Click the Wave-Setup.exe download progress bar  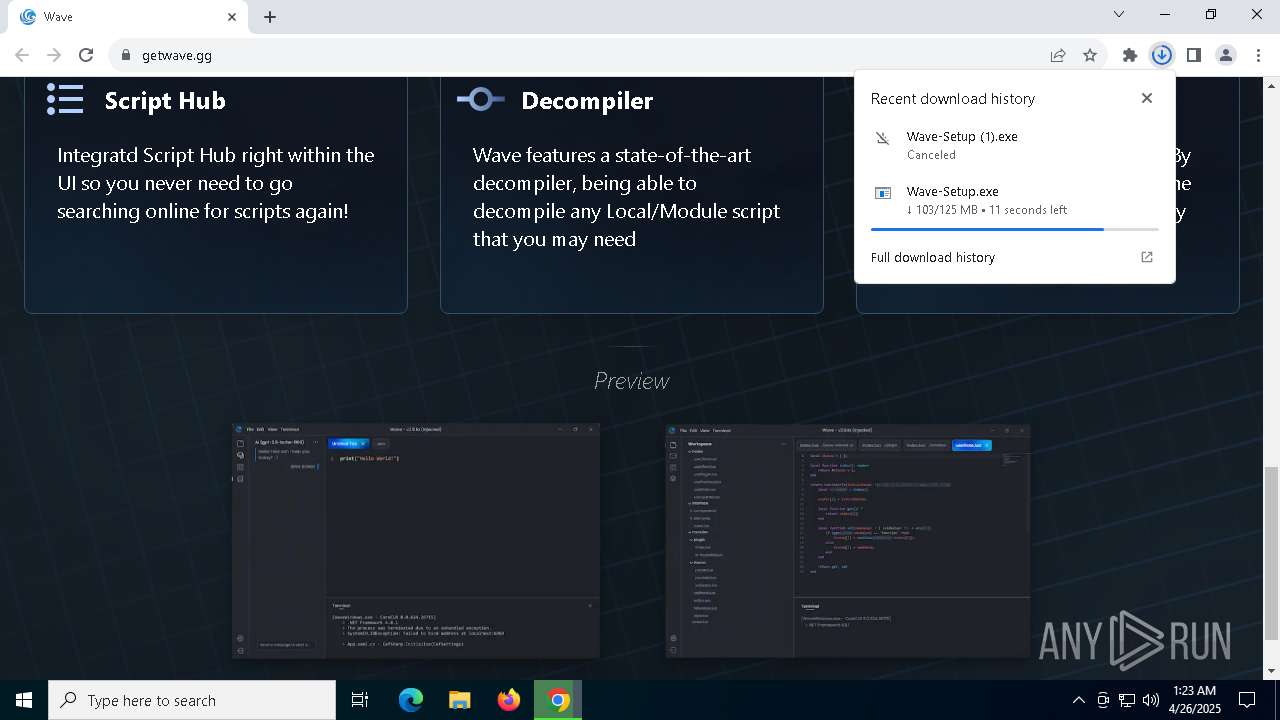coord(1014,229)
